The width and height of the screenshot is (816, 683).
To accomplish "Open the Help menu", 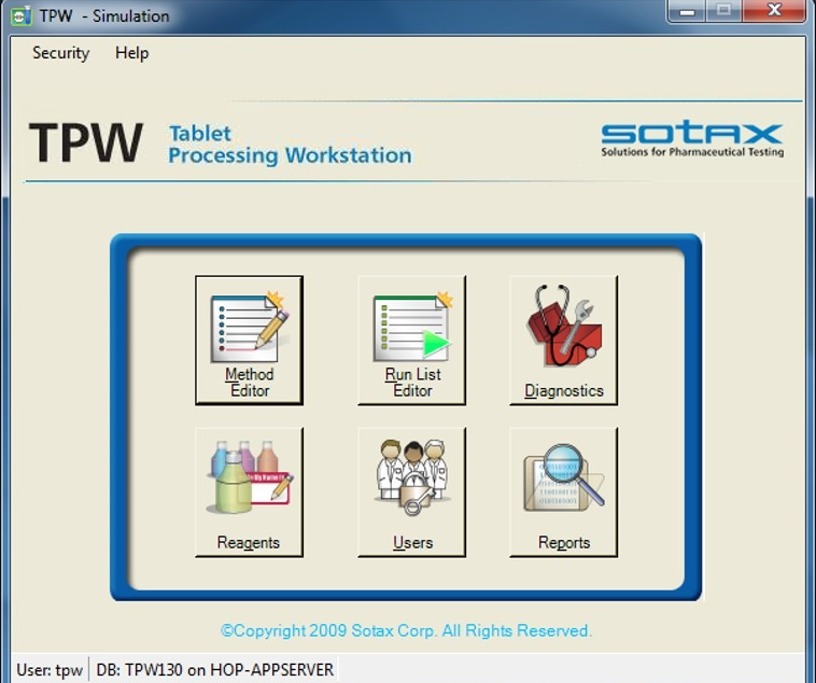I will [x=132, y=53].
